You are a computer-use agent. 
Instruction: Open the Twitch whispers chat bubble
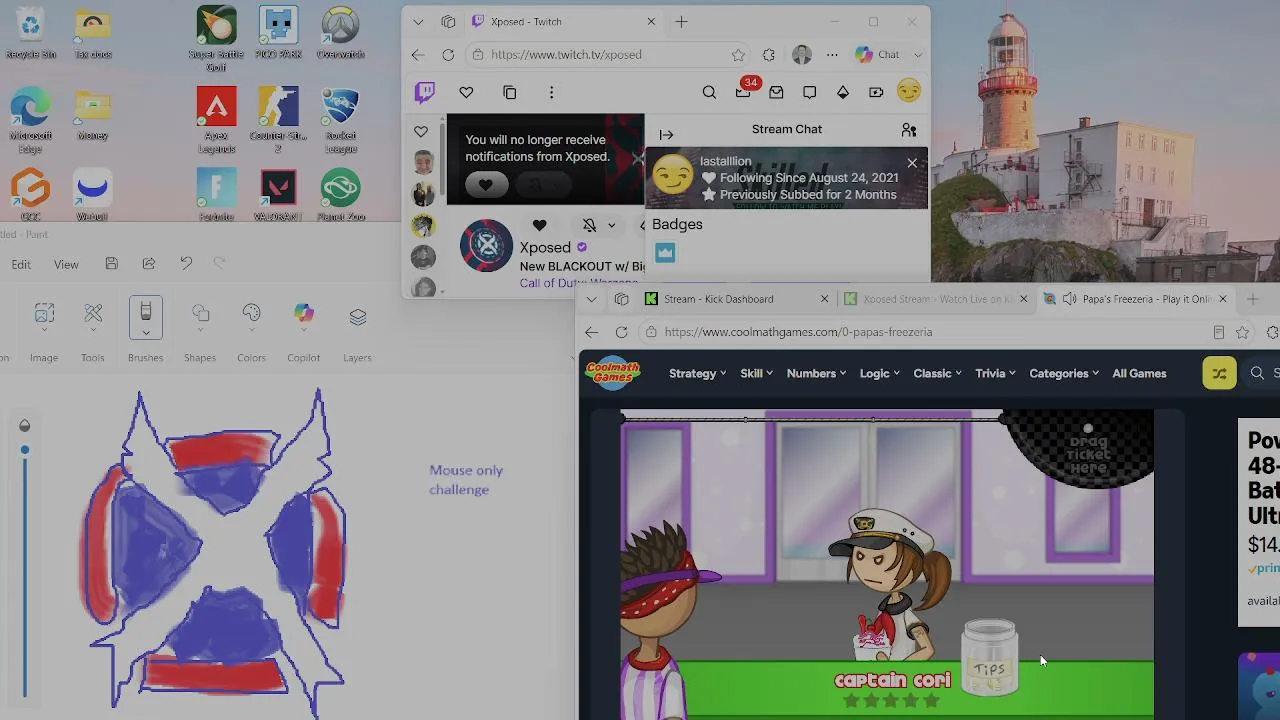[x=809, y=93]
